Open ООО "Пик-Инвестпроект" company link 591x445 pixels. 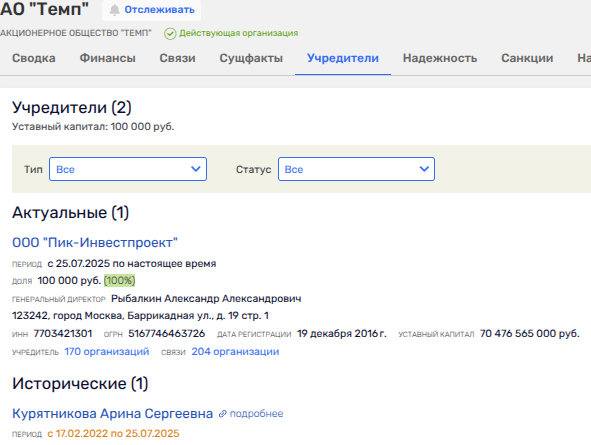(x=95, y=242)
